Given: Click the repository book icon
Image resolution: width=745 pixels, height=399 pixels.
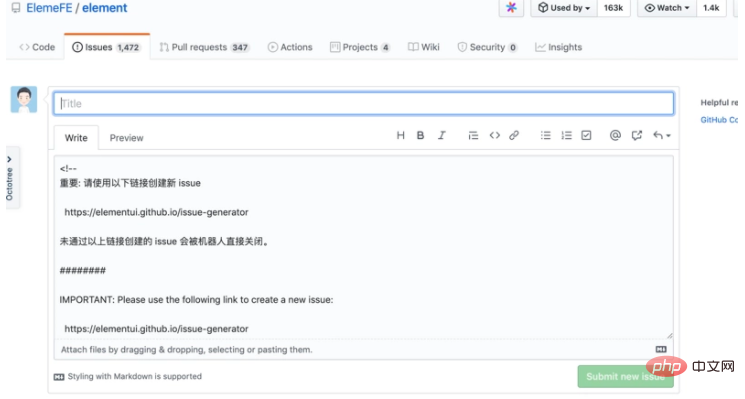Looking at the screenshot, I should [x=16, y=8].
